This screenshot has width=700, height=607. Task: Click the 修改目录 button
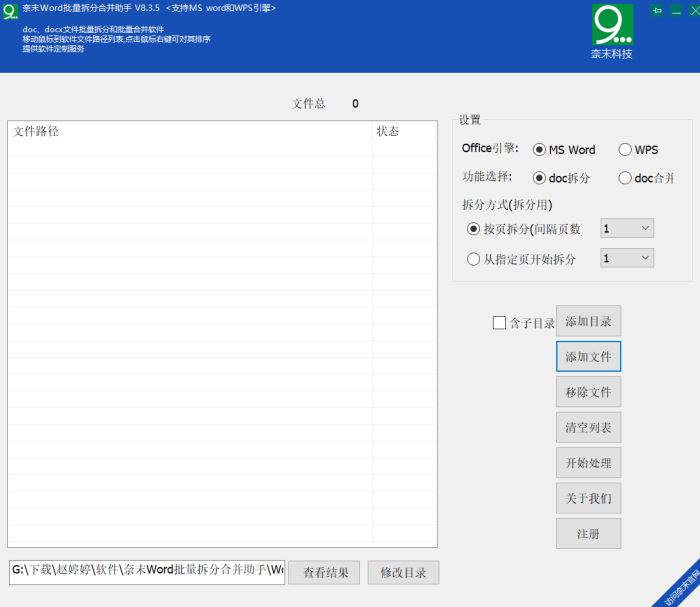(x=404, y=572)
